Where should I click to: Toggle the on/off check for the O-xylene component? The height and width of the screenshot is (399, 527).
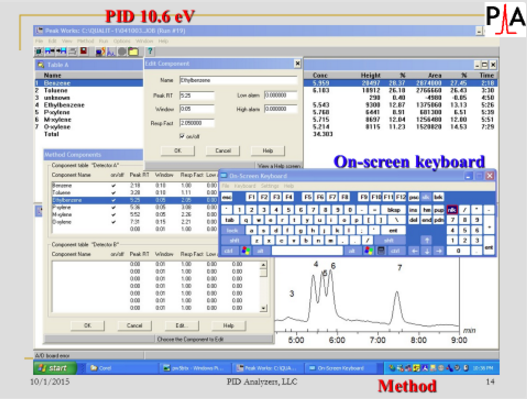[x=114, y=222]
